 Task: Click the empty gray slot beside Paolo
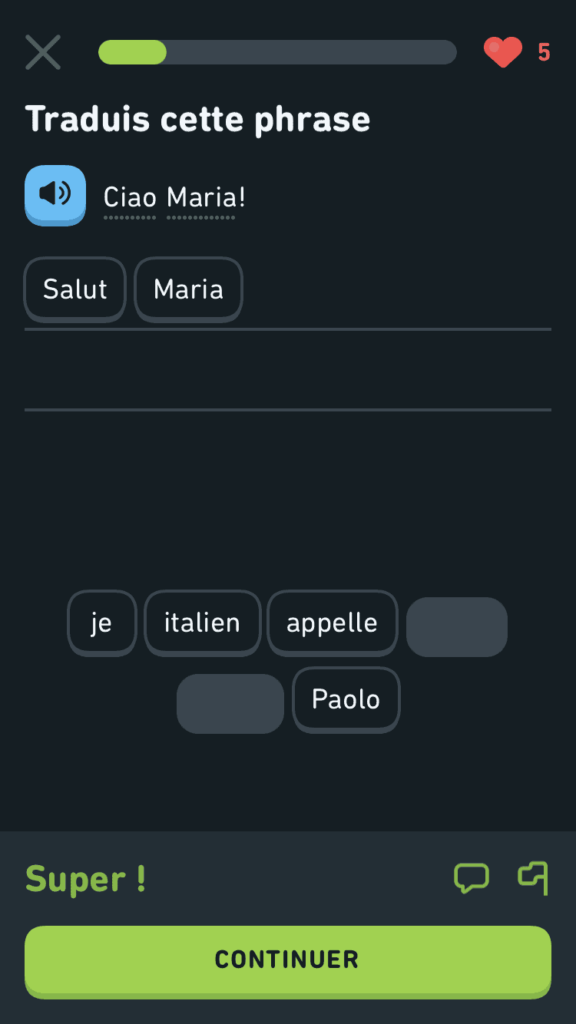click(x=230, y=704)
